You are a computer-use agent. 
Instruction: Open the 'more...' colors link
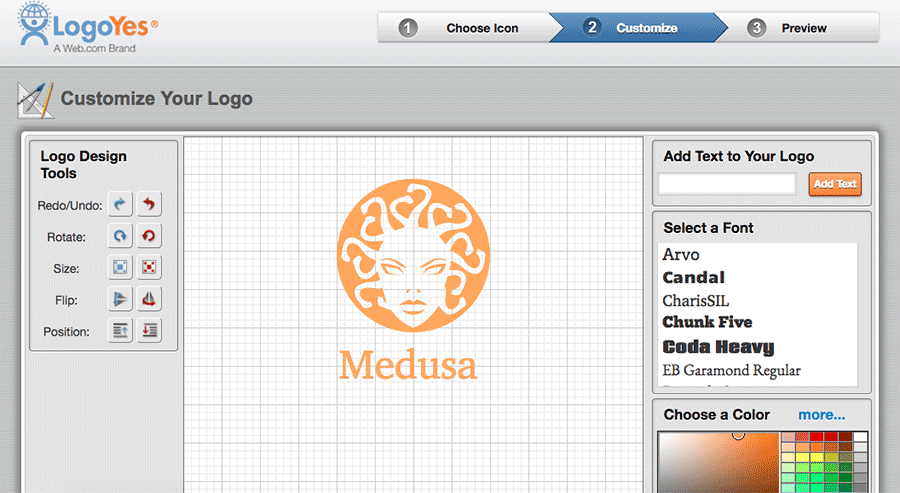pos(821,414)
